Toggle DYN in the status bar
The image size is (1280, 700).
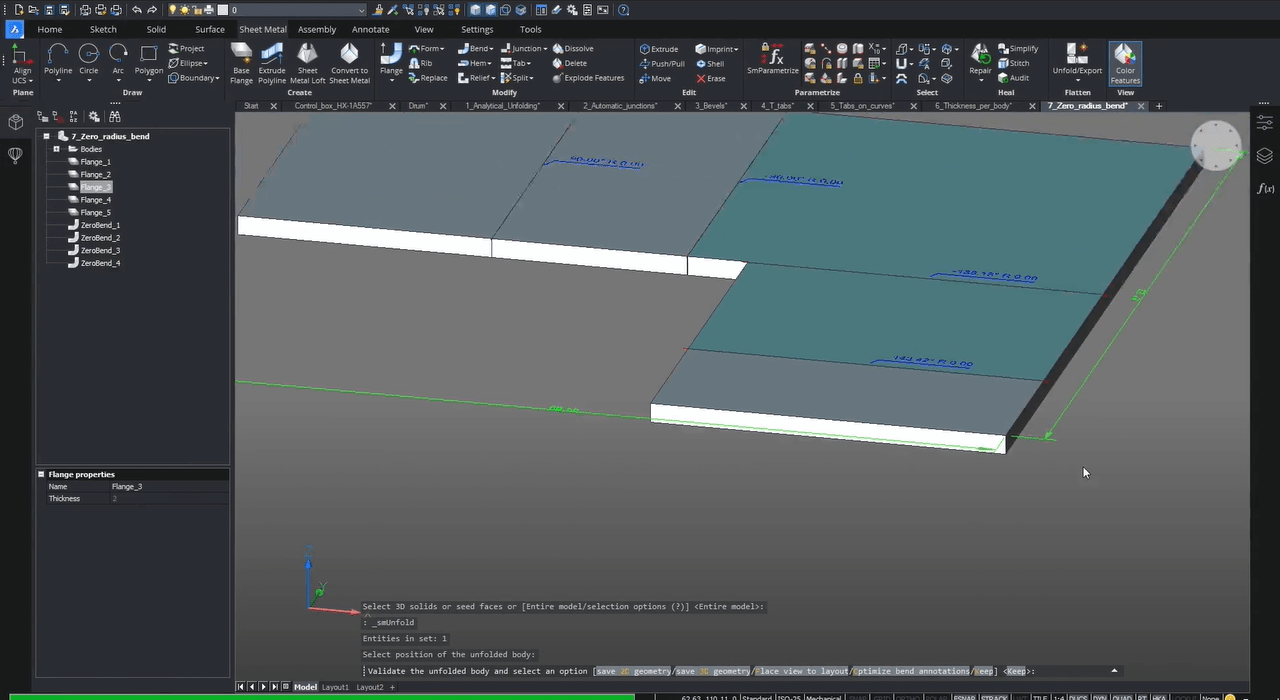pyautogui.click(x=1100, y=698)
